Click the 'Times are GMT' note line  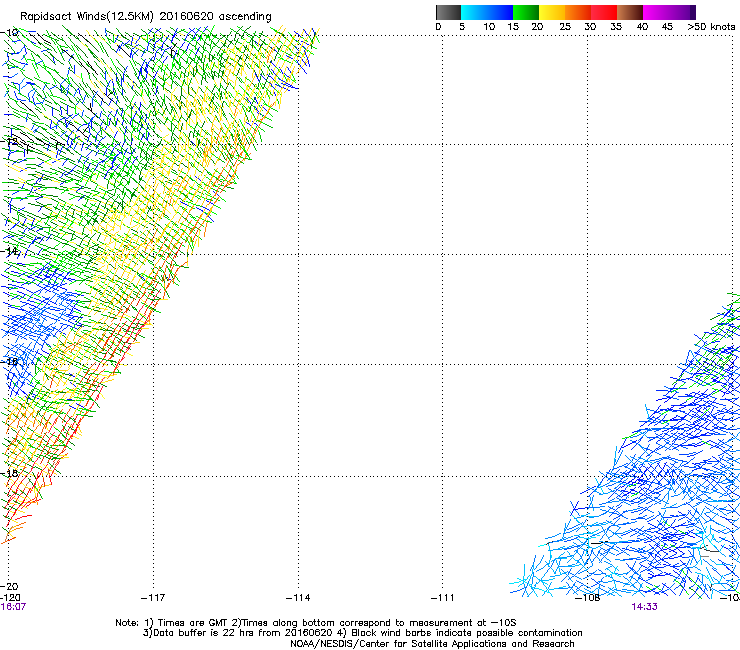pos(316,623)
